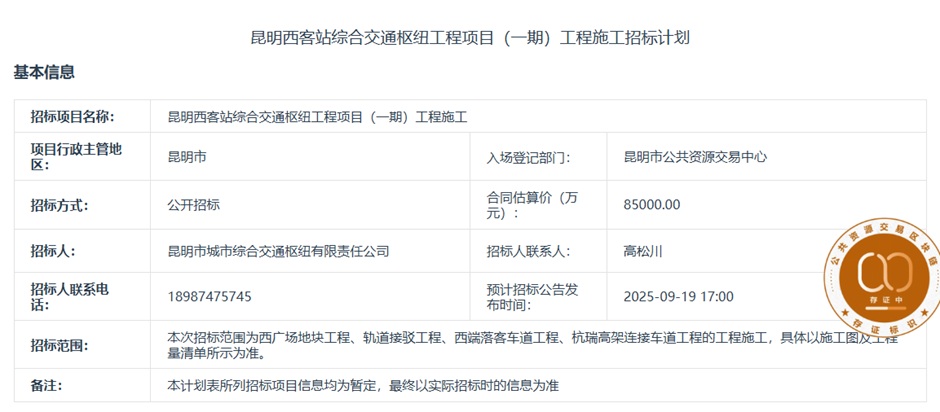Screen dimensions: 940x412
Task: Select the 2025-09-19 17:00 publish time value
Action: click(x=678, y=297)
